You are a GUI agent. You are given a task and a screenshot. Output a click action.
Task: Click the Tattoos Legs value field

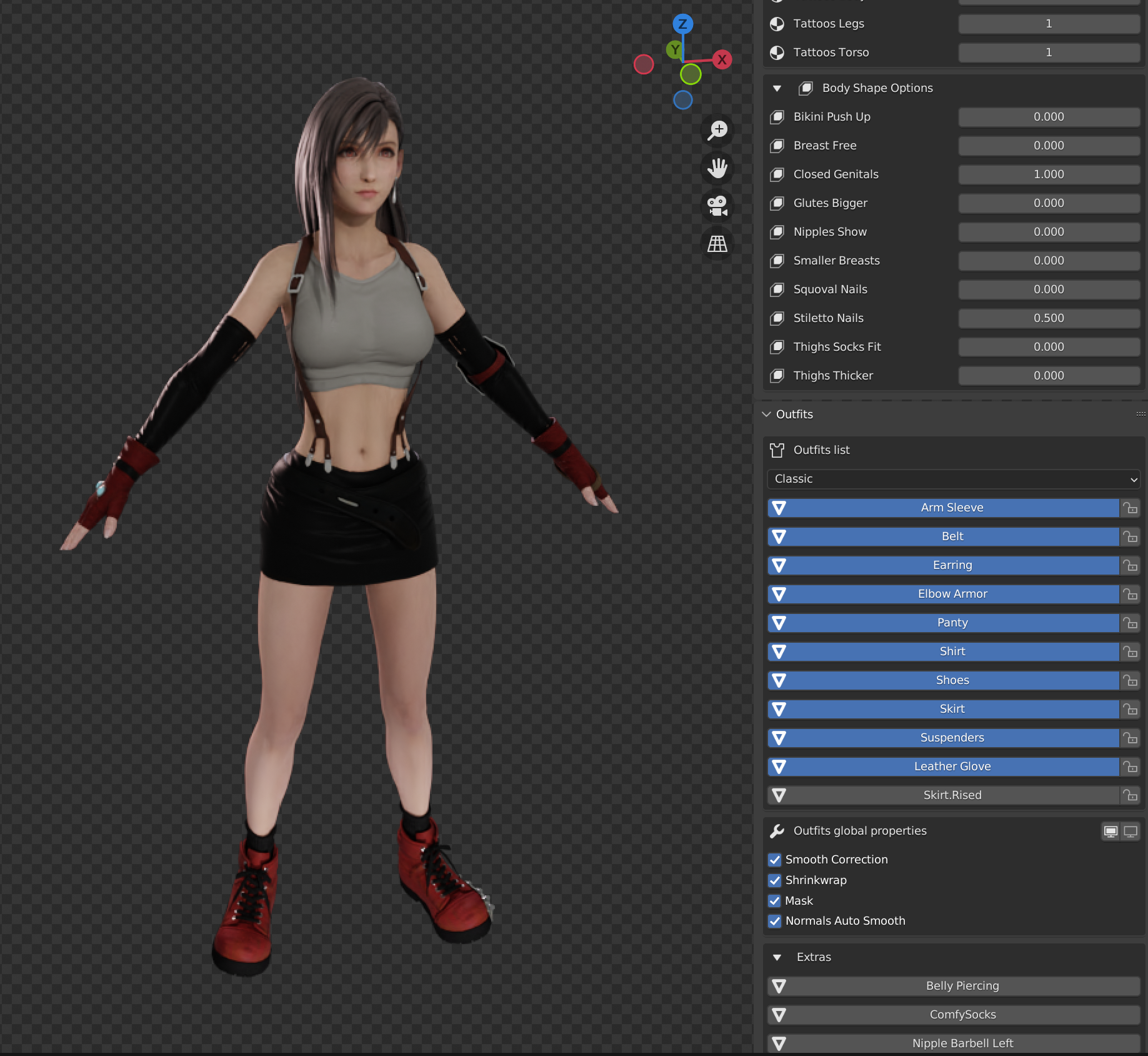[1049, 24]
